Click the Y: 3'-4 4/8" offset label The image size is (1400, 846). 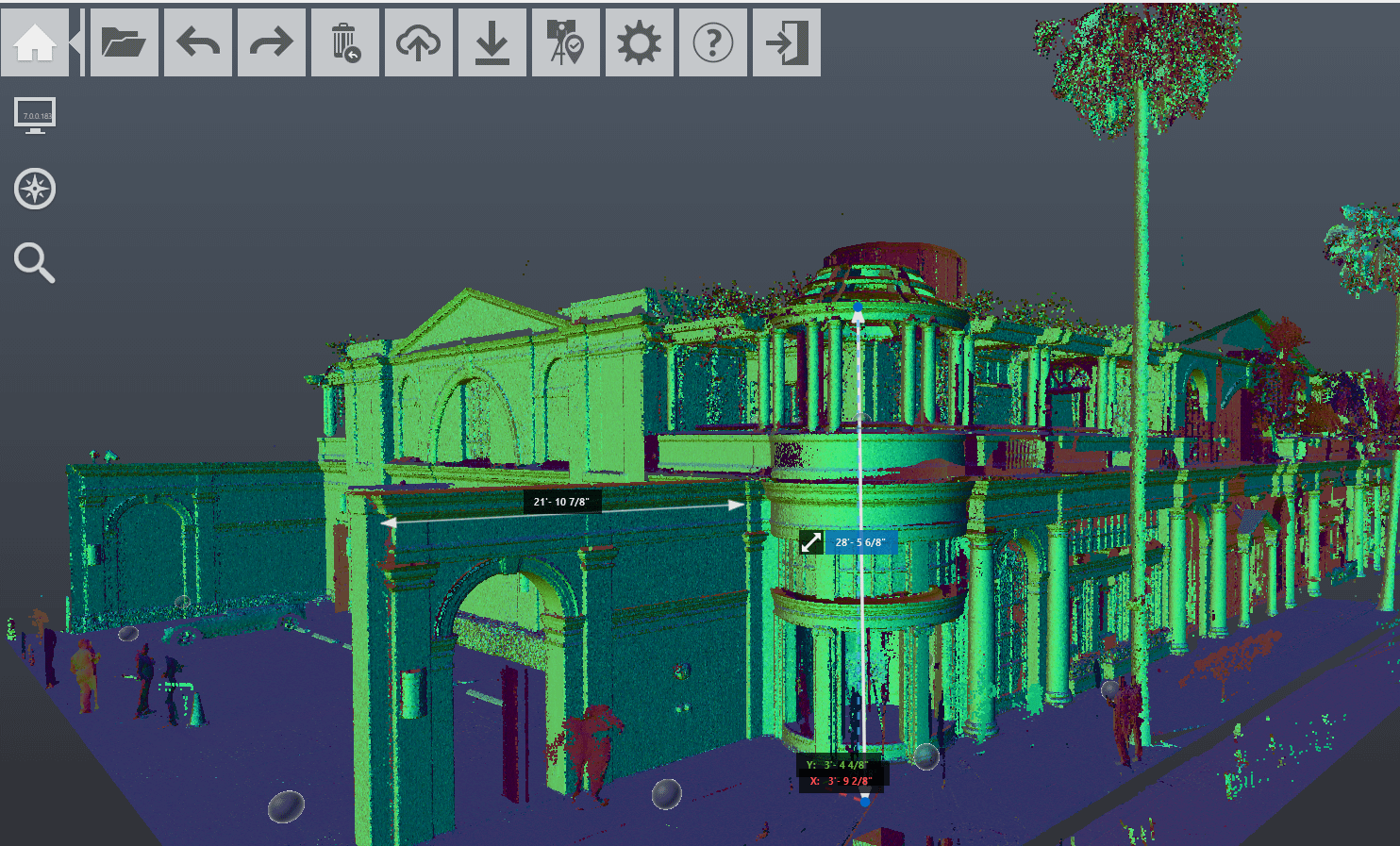tap(837, 765)
